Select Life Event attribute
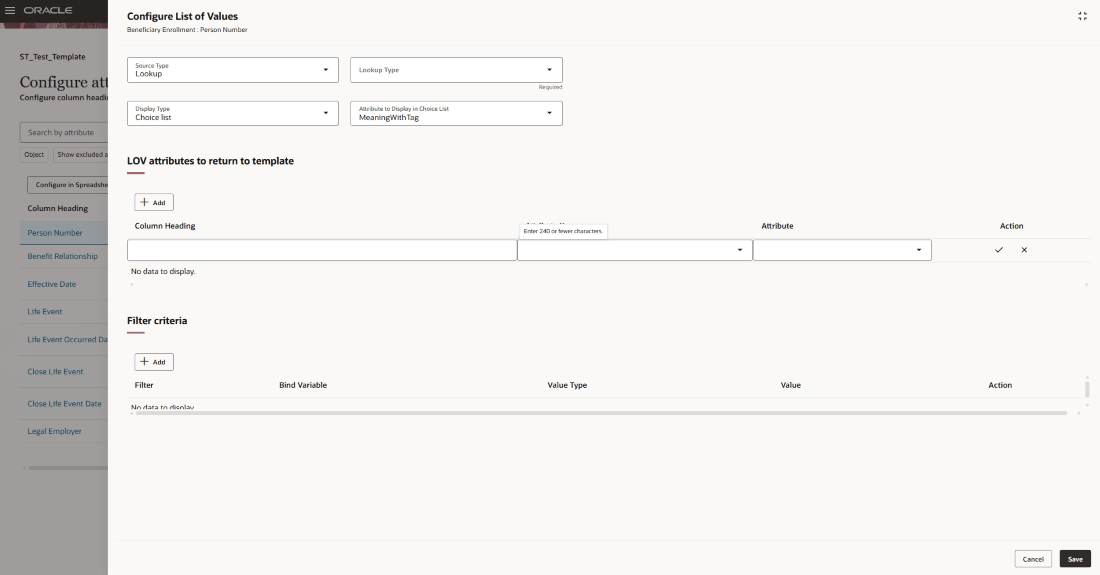Viewport: 1100px width, 575px height. coord(45,312)
